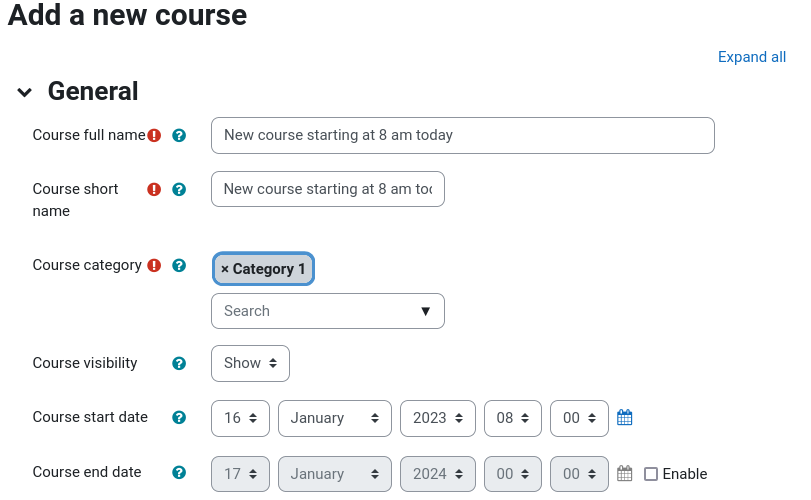
Task: Click the course category Search box
Action: coord(328,311)
